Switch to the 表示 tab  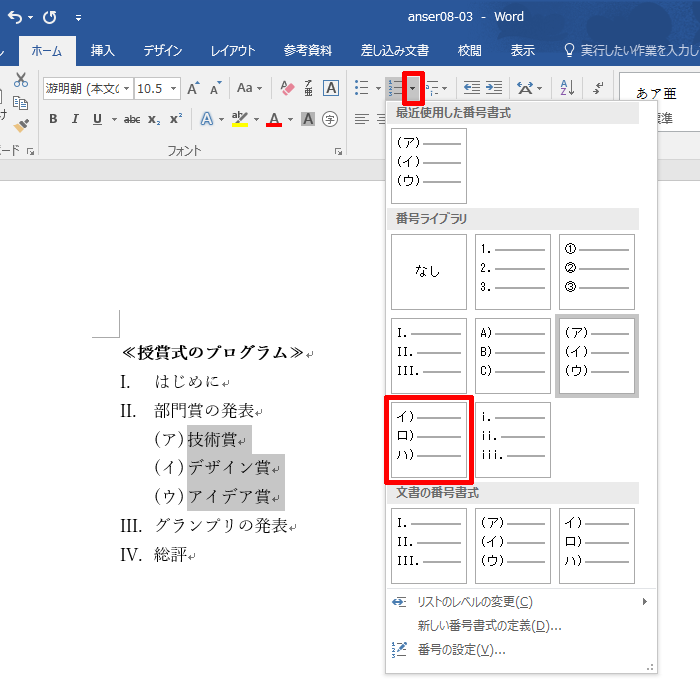point(522,50)
